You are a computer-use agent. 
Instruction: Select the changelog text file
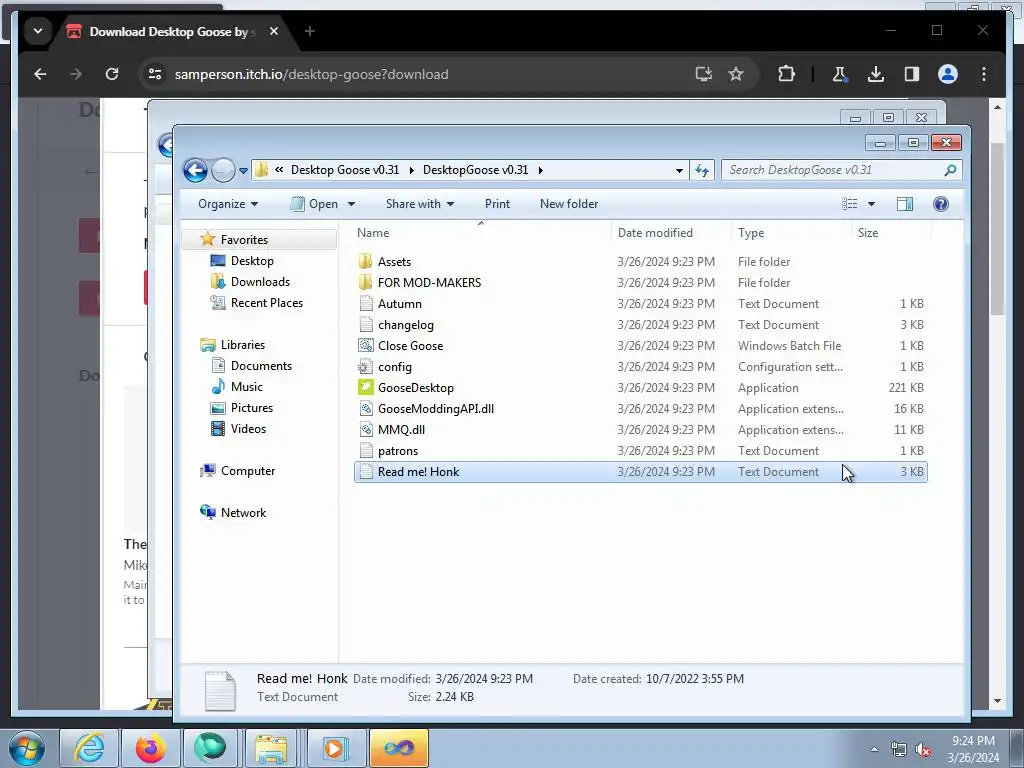click(405, 325)
